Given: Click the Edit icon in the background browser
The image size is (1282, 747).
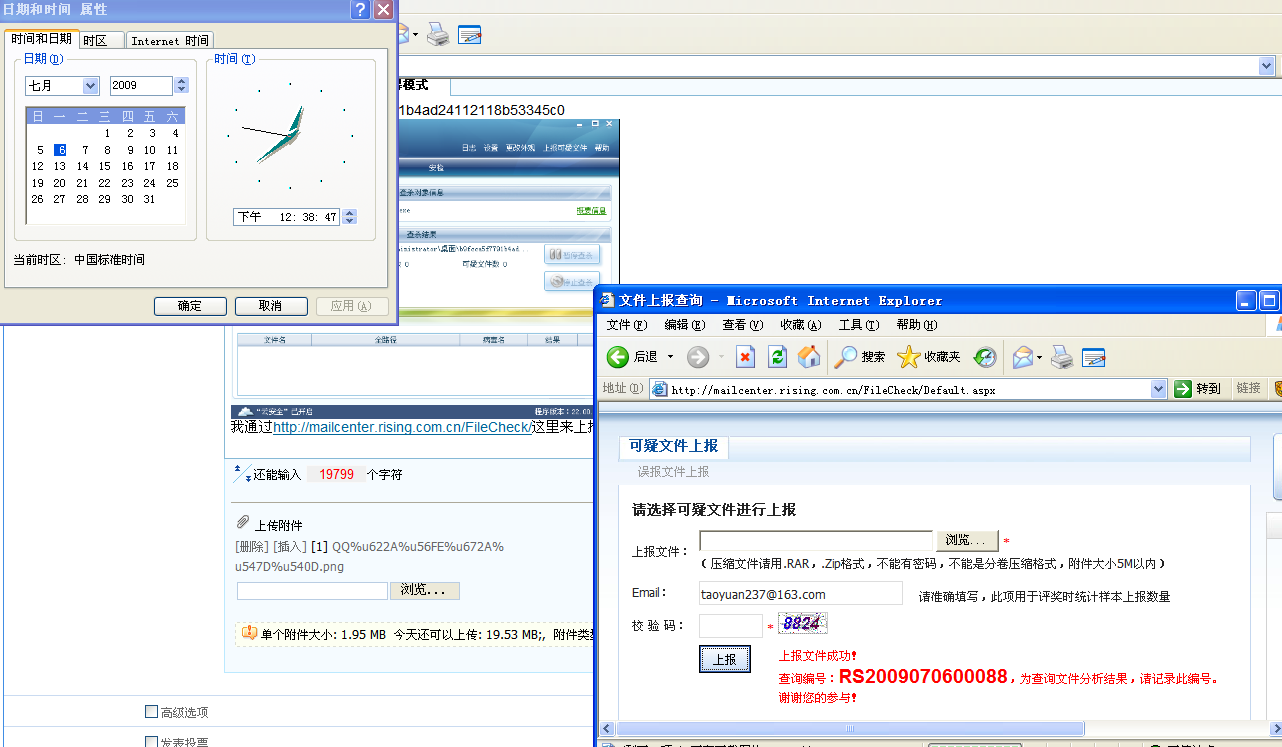Looking at the screenshot, I should coord(470,34).
